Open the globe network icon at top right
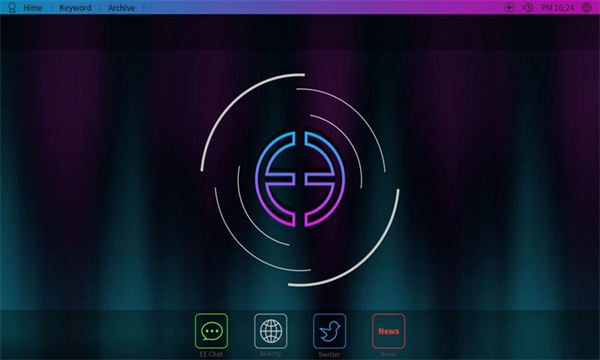This screenshot has height=360, width=600. pyautogui.click(x=587, y=7)
